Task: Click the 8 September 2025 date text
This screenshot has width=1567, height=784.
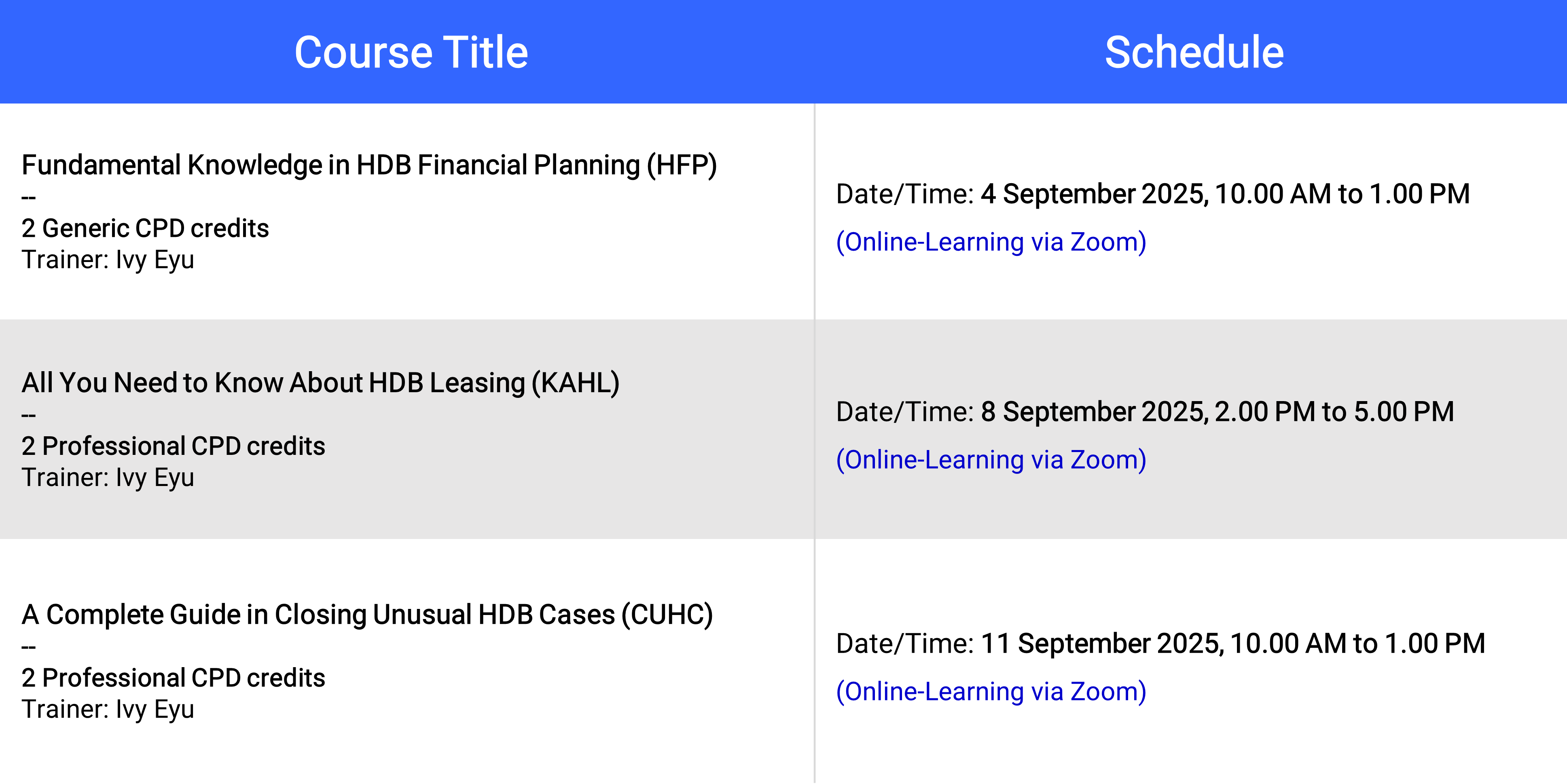Action: pyautogui.click(x=1094, y=412)
